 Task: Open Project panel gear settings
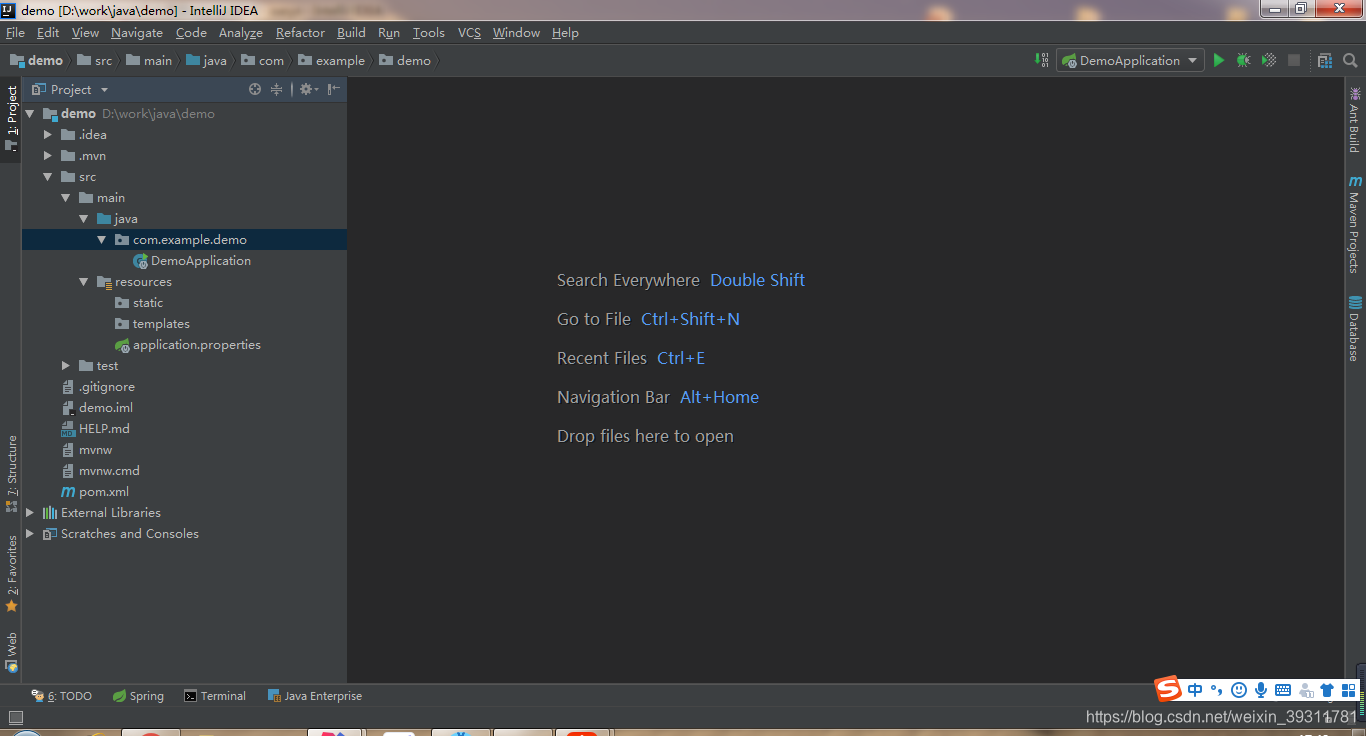click(x=308, y=89)
